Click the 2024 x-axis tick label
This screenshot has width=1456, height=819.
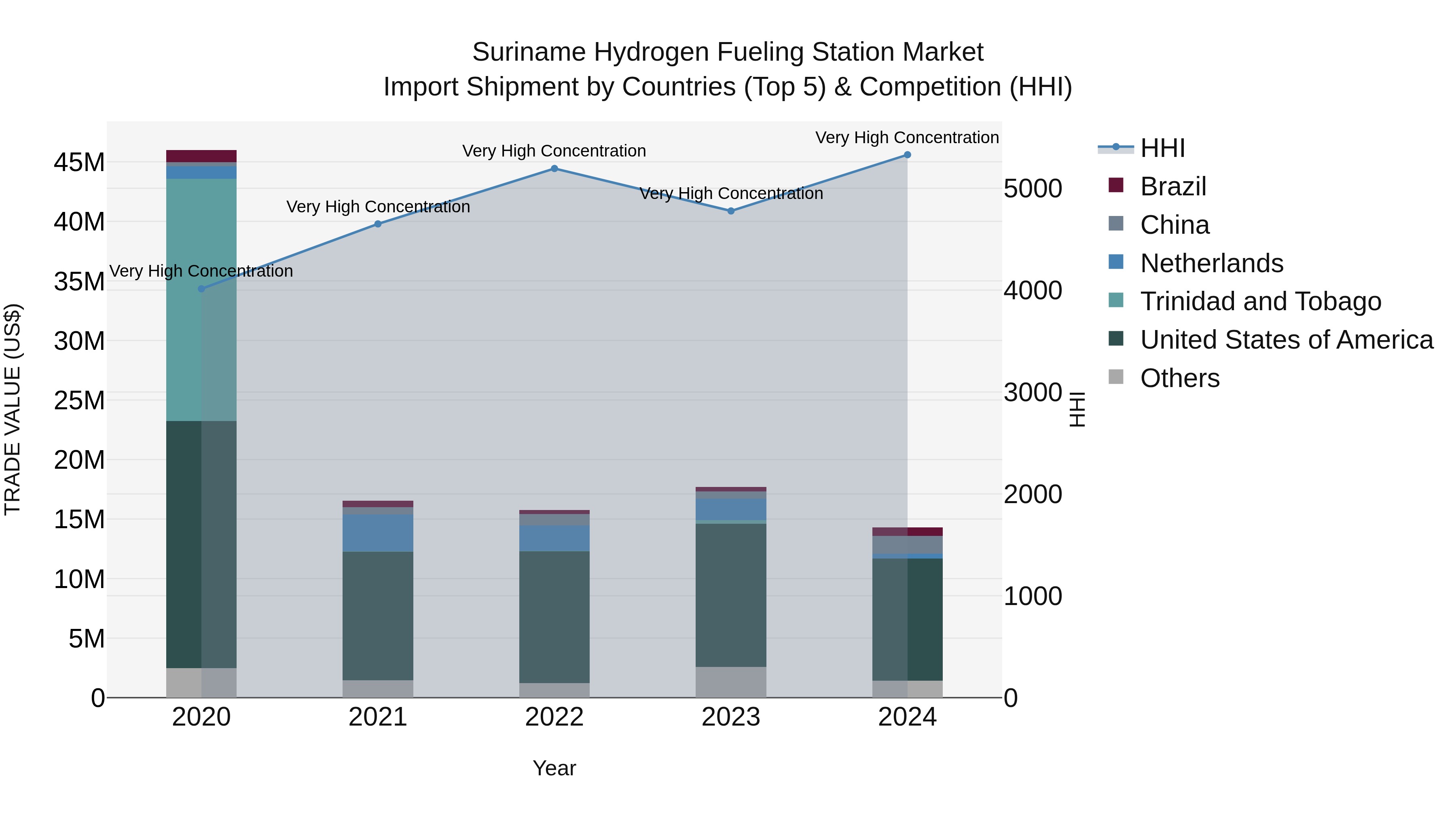[907, 717]
